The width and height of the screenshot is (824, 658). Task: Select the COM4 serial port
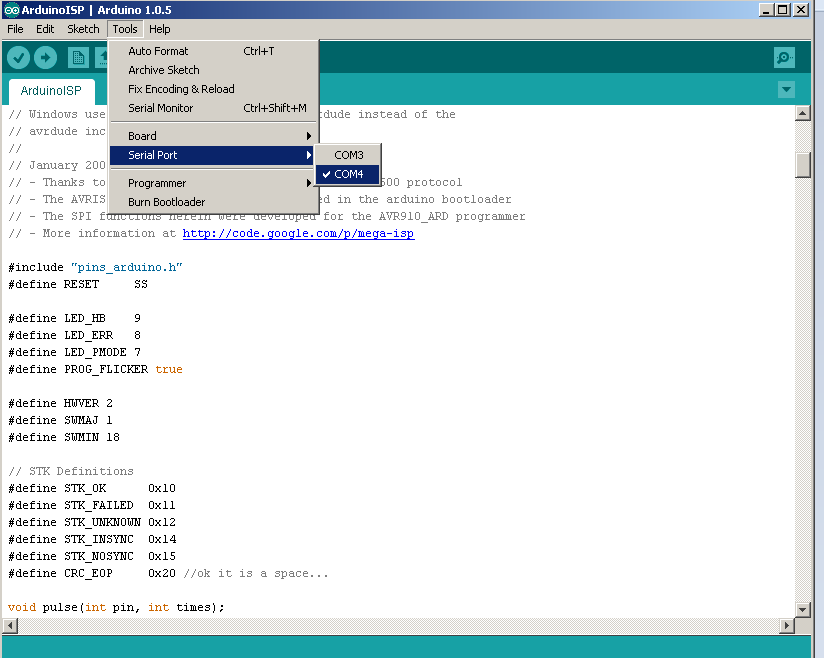(x=348, y=174)
